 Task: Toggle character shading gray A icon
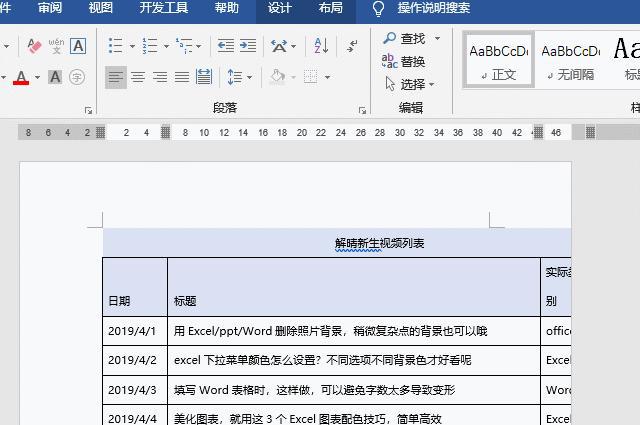[x=55, y=77]
